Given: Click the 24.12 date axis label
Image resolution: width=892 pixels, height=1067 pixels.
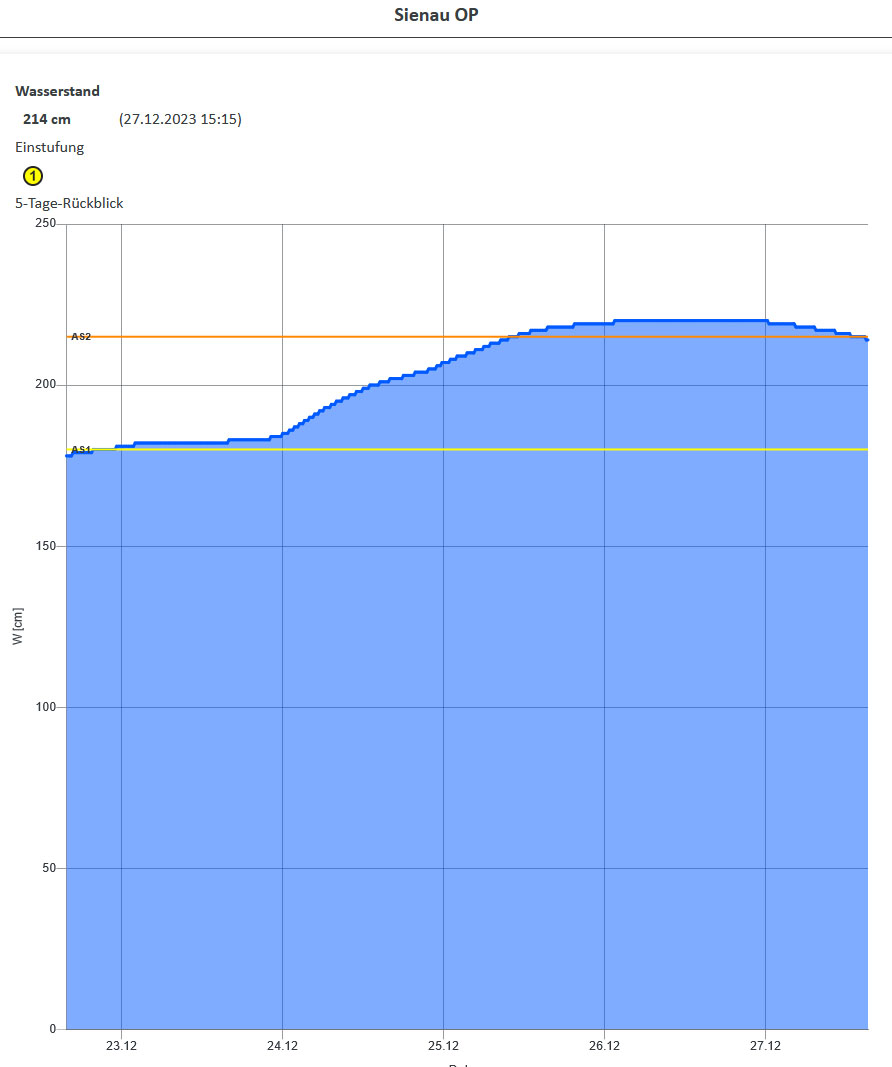Looking at the screenshot, I should 282,1046.
